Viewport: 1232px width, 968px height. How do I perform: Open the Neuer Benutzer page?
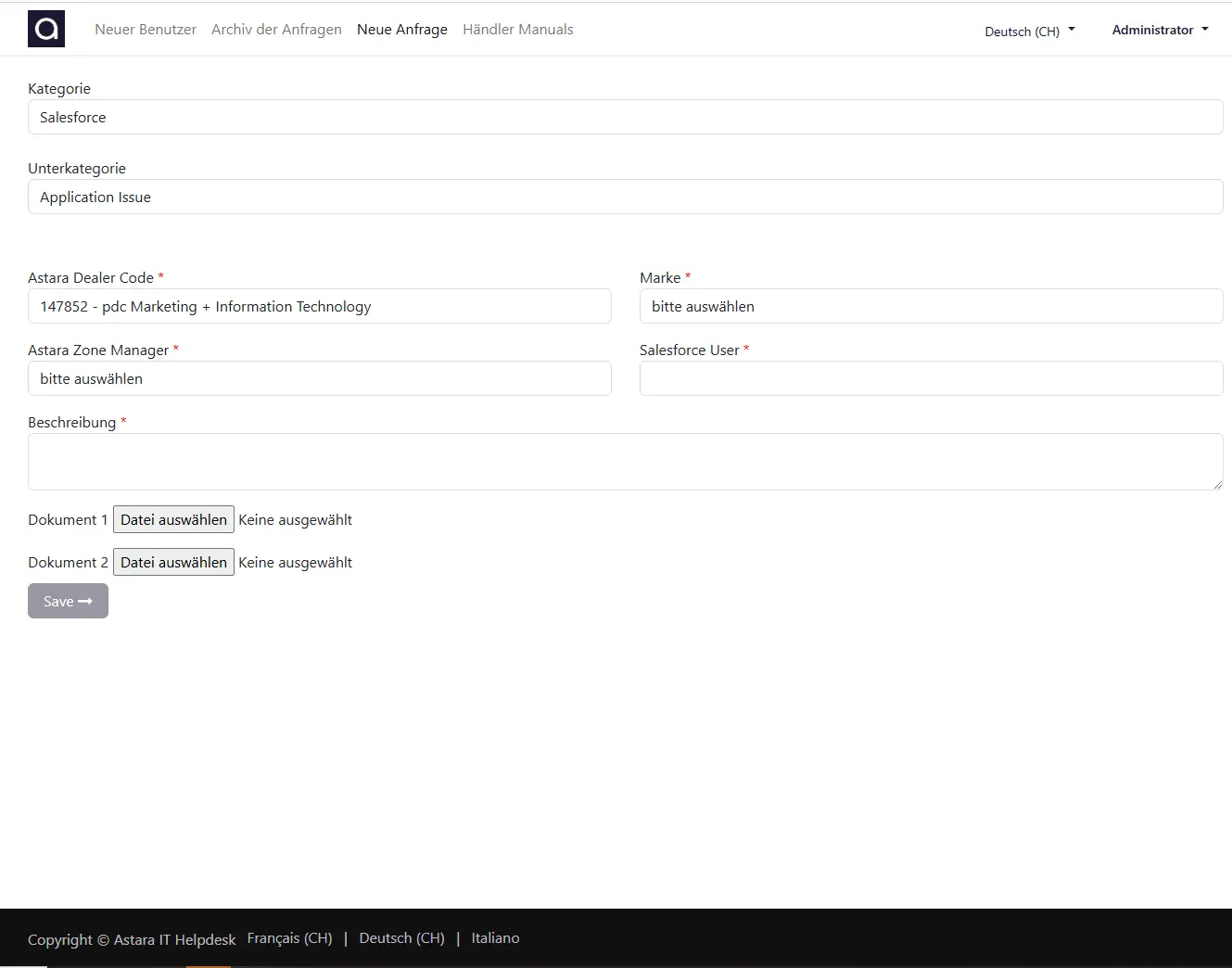pyautogui.click(x=146, y=30)
